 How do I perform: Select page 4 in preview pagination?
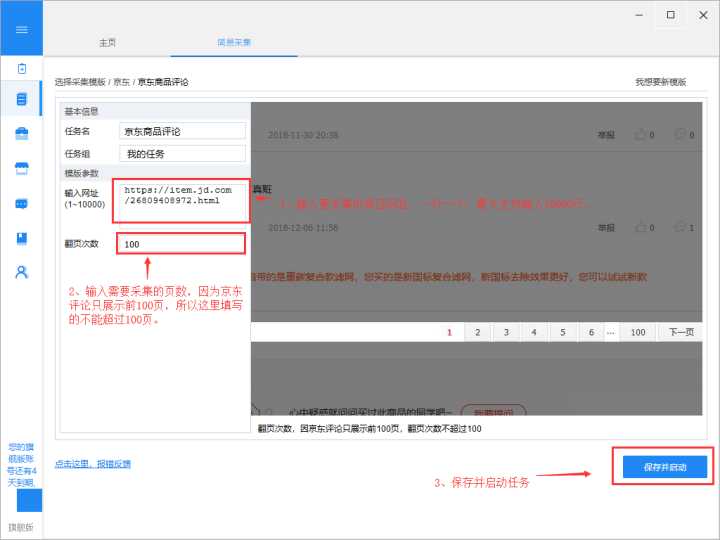coord(534,332)
